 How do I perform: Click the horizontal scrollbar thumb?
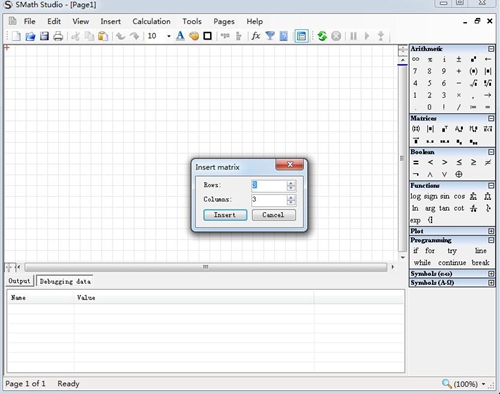[x=206, y=267]
